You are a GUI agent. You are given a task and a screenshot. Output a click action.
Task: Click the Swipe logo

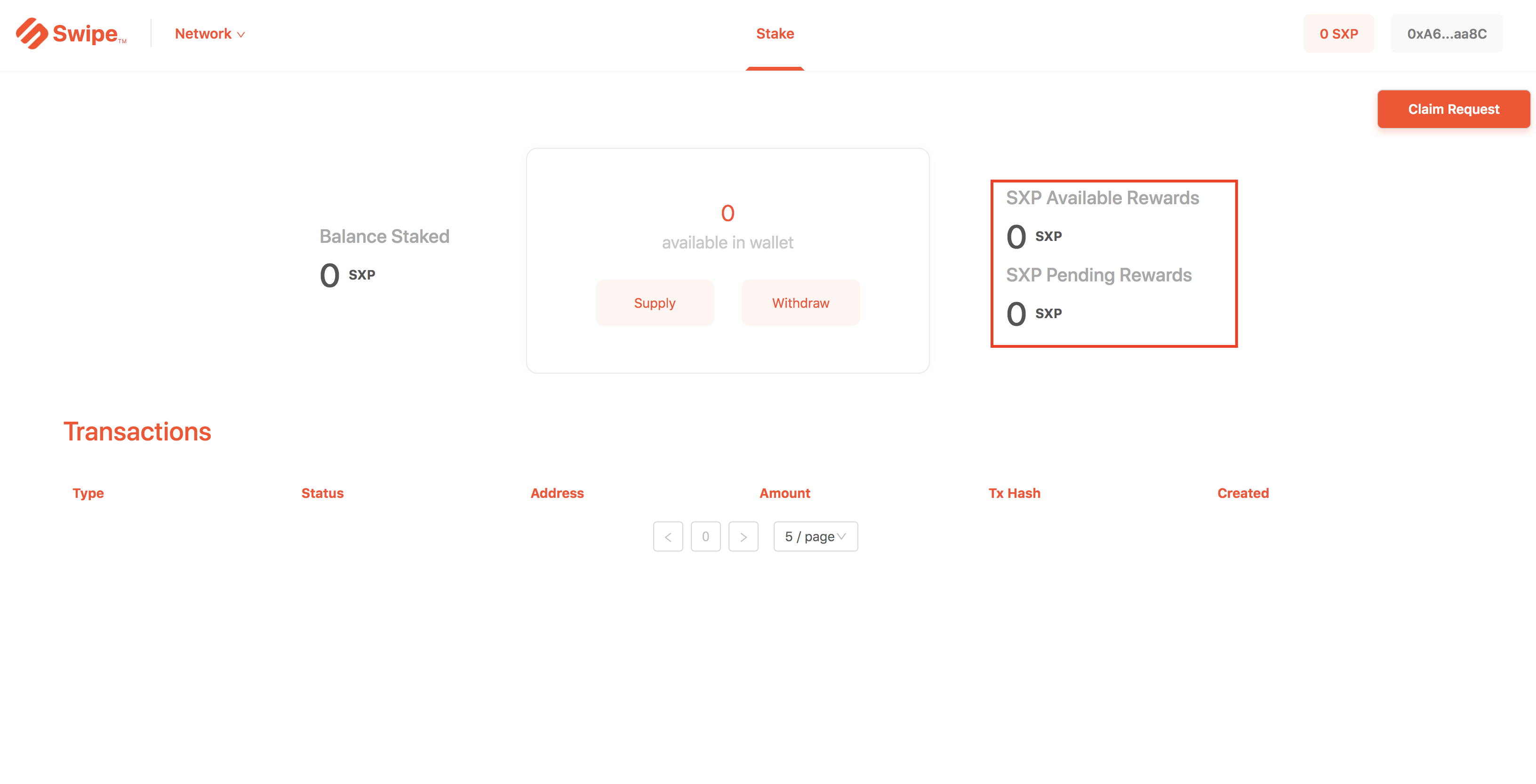tap(71, 33)
